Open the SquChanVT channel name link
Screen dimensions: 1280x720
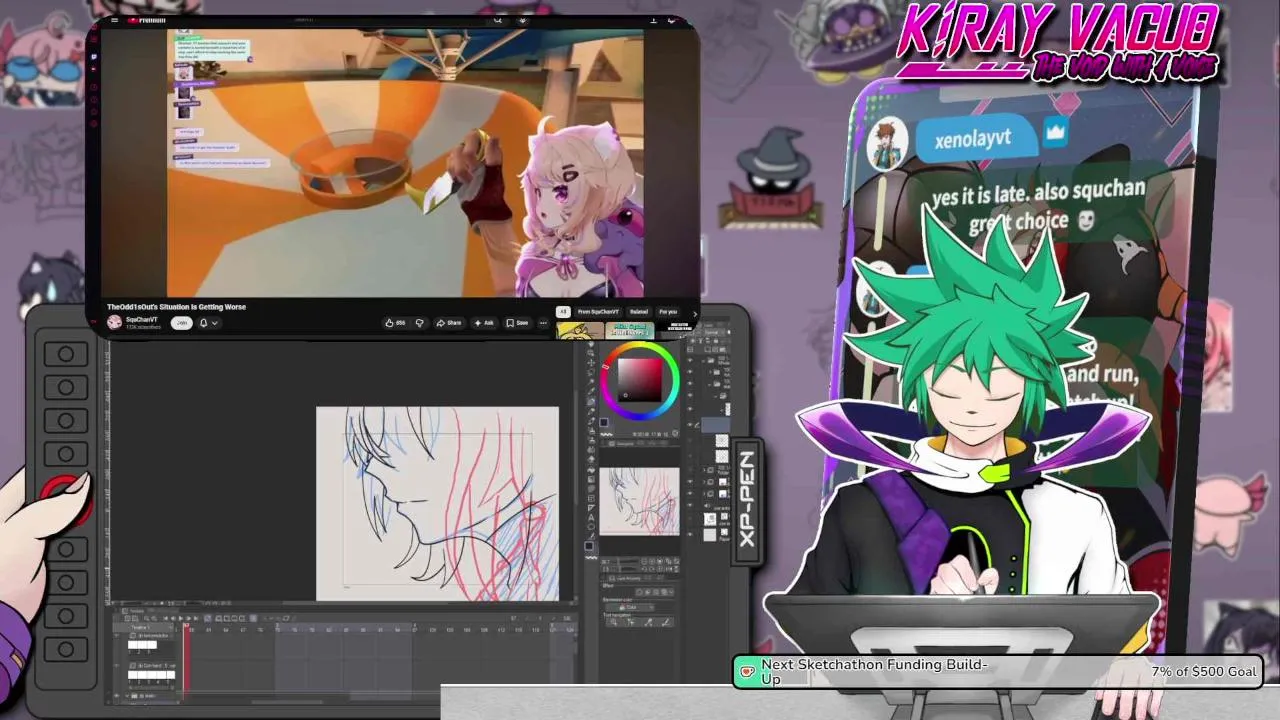coord(141,319)
